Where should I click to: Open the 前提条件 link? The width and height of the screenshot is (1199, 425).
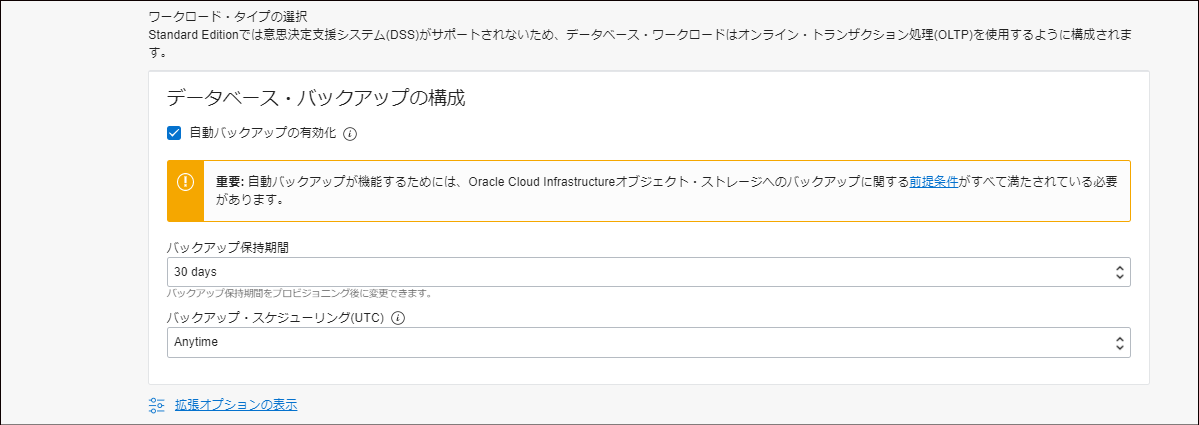(x=934, y=183)
